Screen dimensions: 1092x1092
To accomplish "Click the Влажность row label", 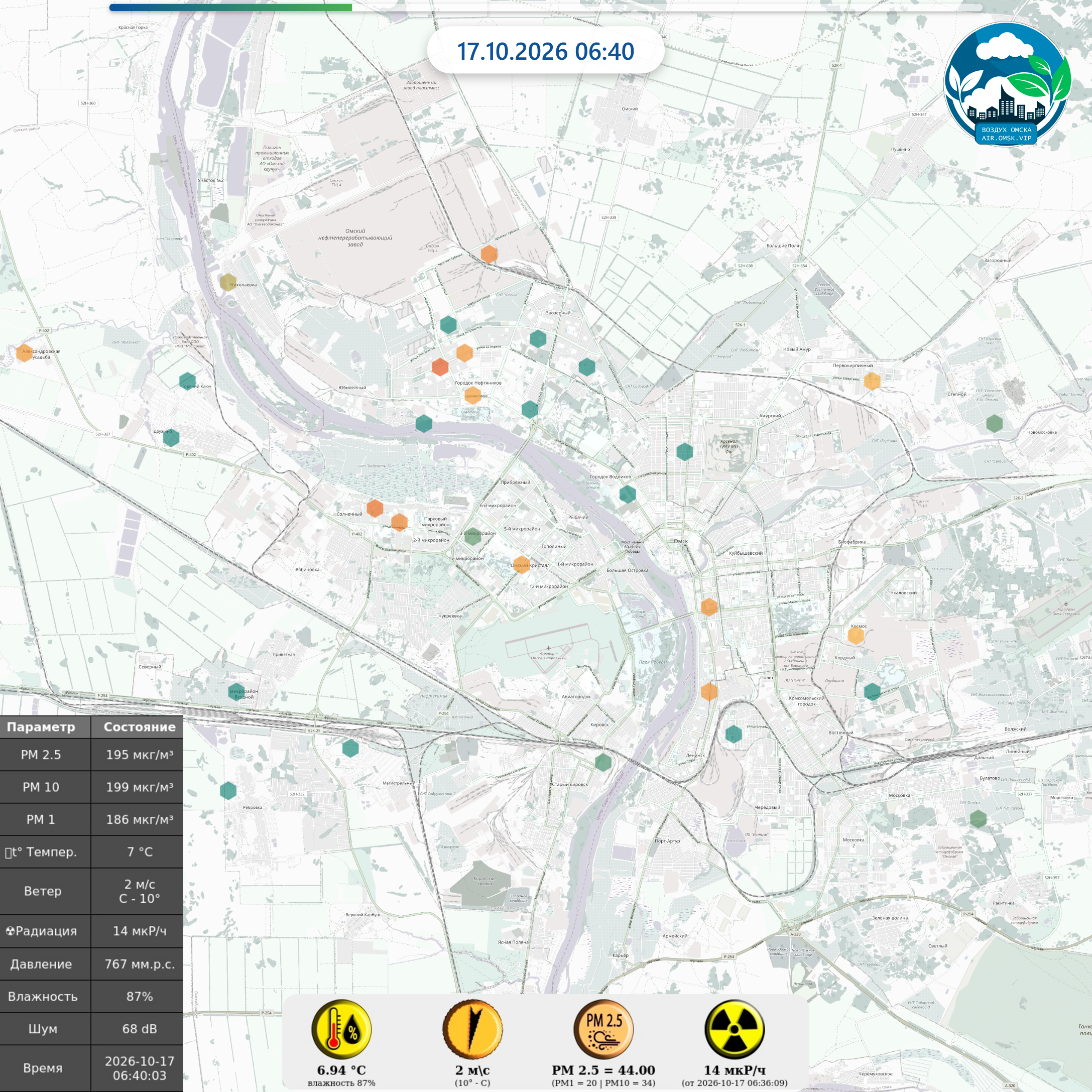I will click(42, 997).
